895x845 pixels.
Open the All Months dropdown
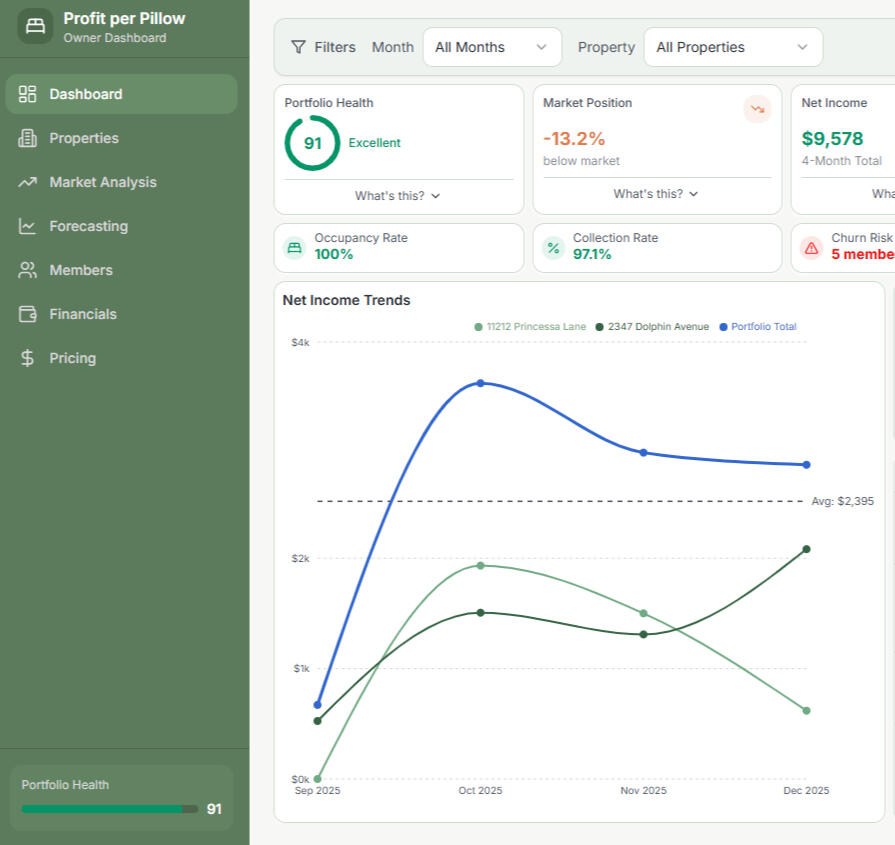click(x=492, y=47)
